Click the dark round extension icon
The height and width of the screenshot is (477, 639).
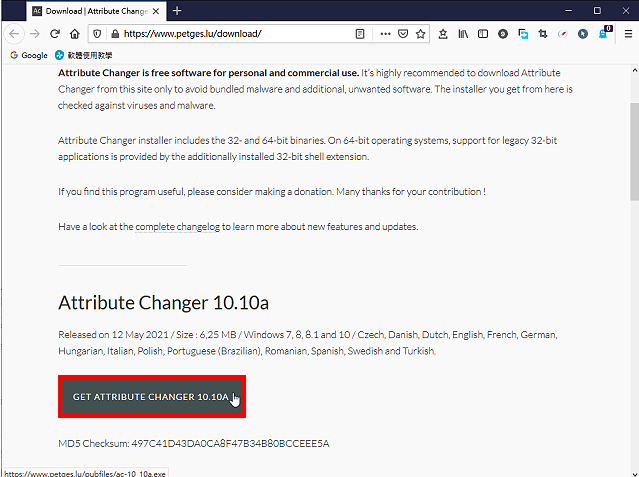(503, 34)
